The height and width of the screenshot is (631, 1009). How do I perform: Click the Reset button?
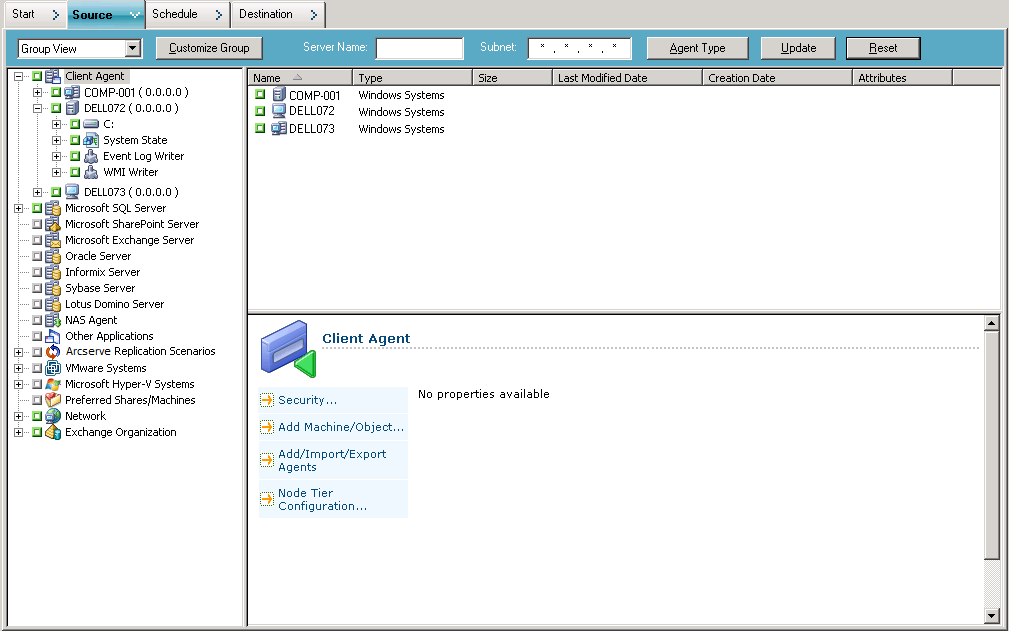tap(883, 48)
